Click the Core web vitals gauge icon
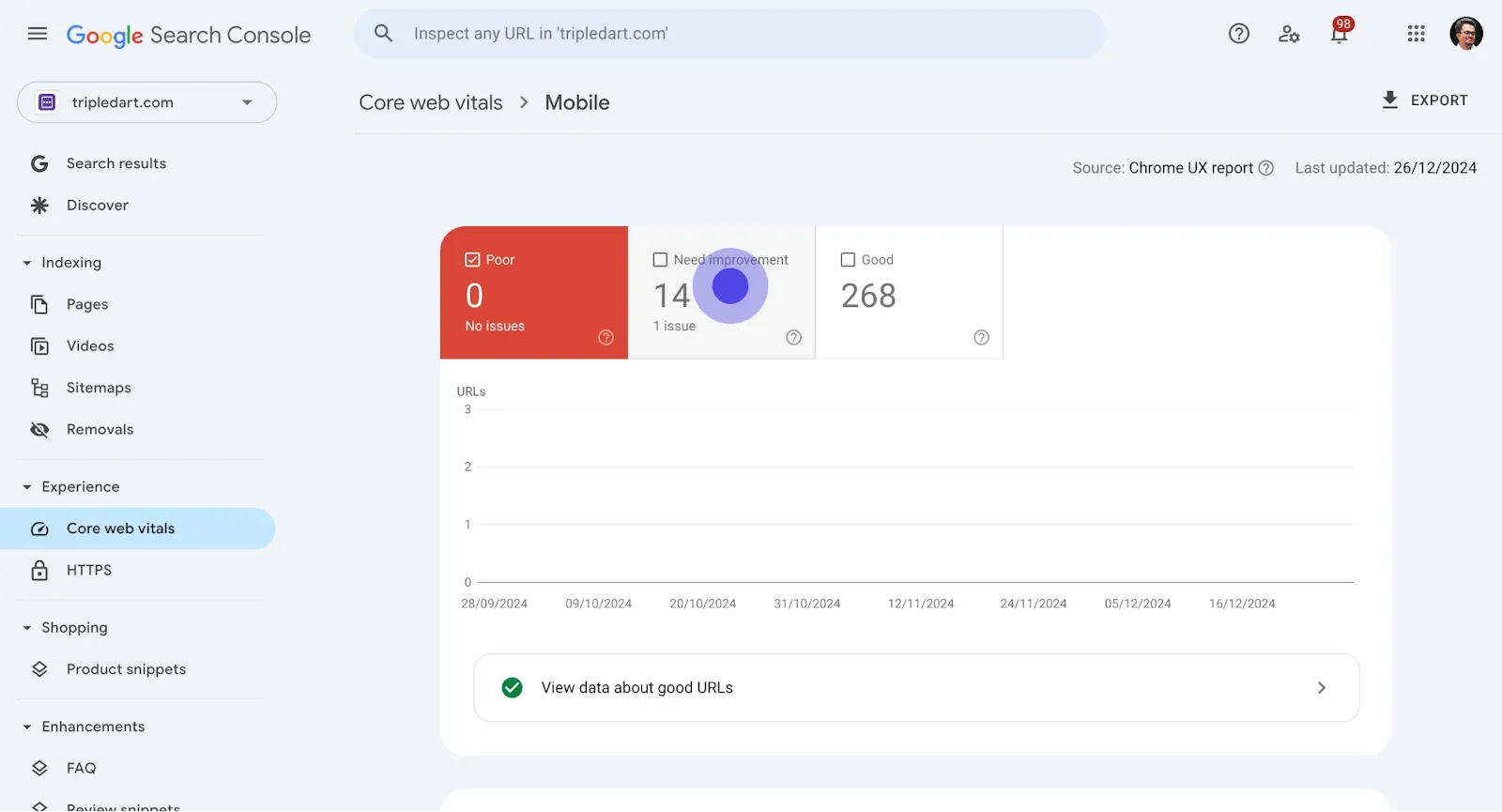Screen dimensions: 1502x812 pyautogui.click(x=39, y=529)
